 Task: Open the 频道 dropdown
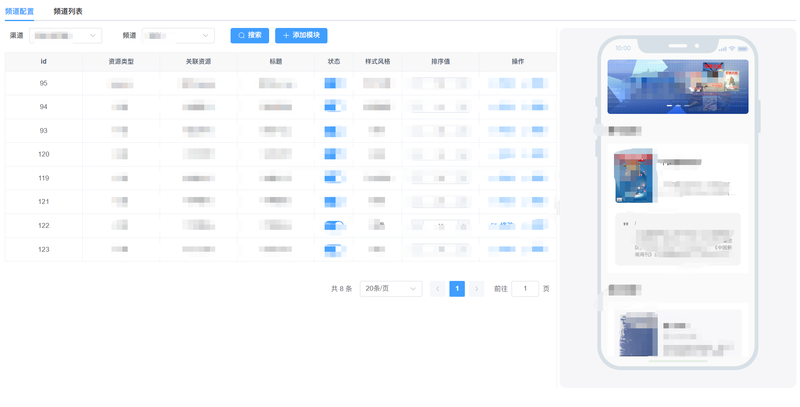178,36
